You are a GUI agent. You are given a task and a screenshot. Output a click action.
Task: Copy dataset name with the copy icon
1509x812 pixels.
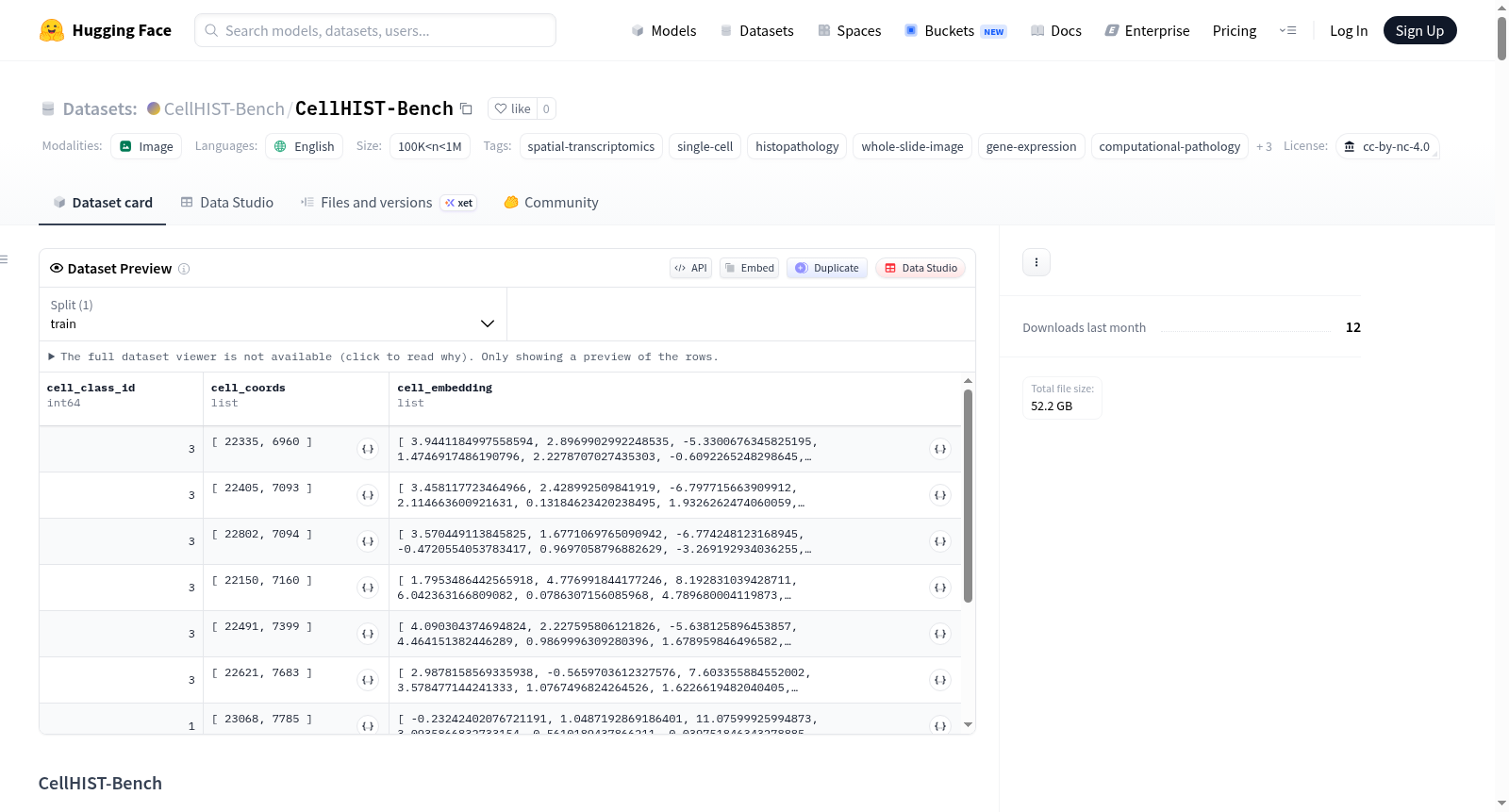pos(466,108)
